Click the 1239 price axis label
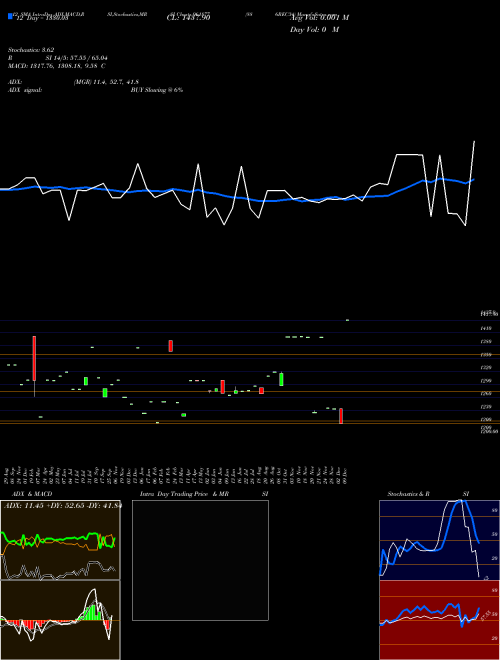 pyautogui.click(x=486, y=407)
